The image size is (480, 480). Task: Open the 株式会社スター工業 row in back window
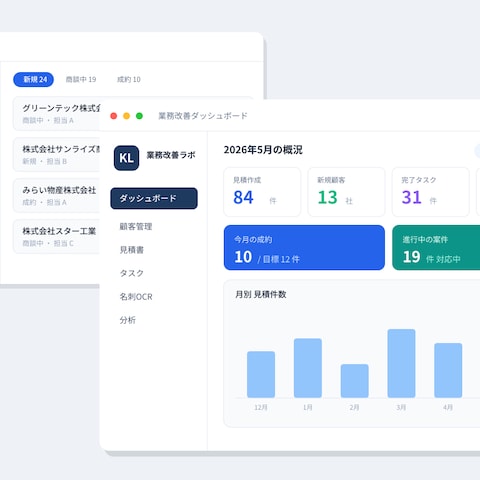tap(56, 236)
